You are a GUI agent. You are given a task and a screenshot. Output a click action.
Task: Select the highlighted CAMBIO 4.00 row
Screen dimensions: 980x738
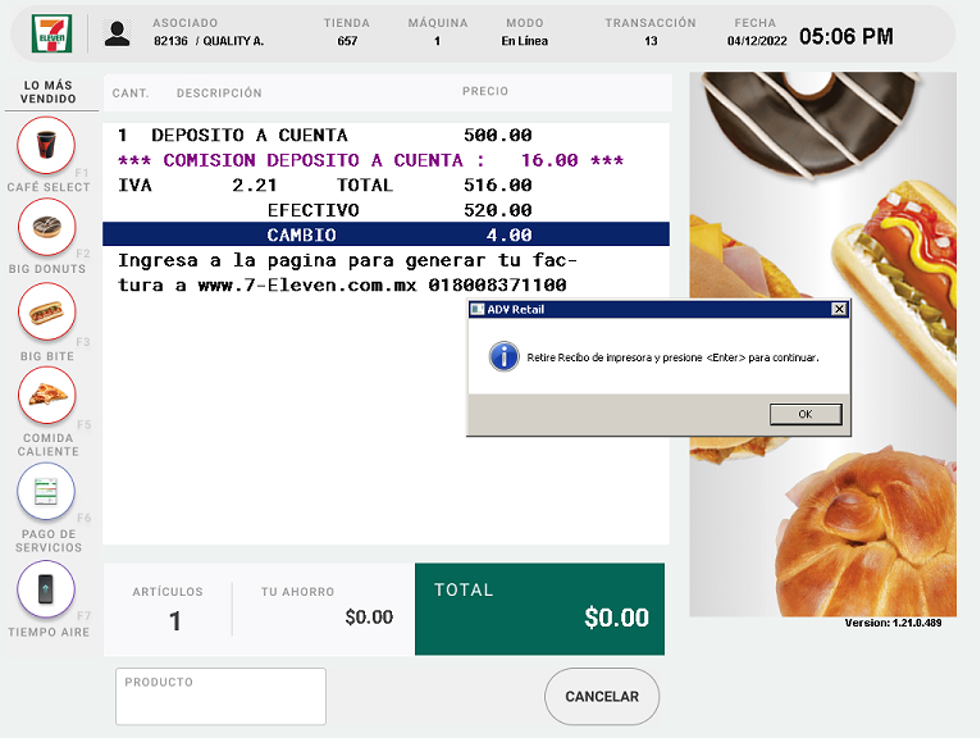click(x=385, y=235)
